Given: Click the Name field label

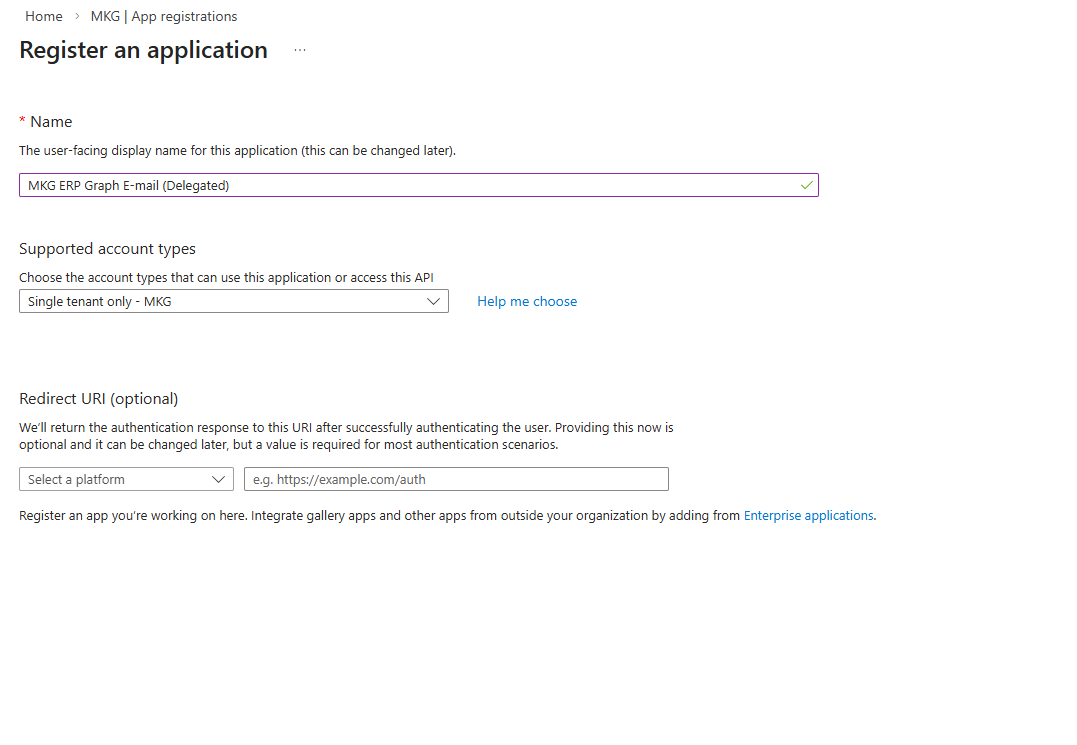Looking at the screenshot, I should [x=51, y=121].
